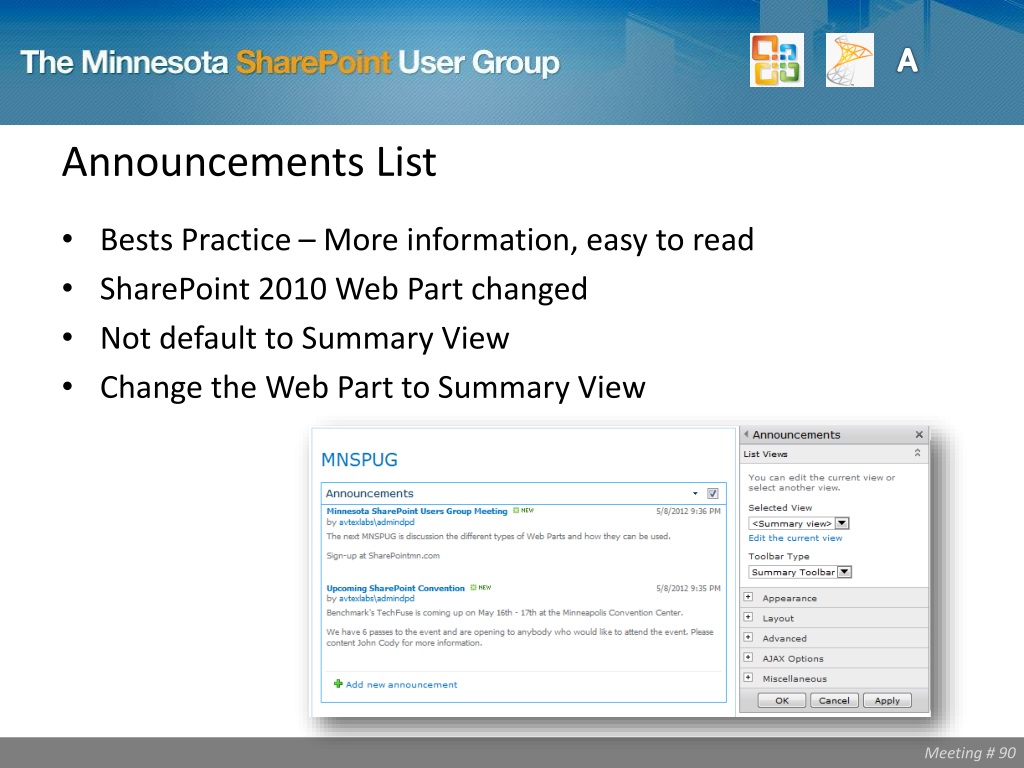The width and height of the screenshot is (1024, 768).
Task: Click 'SharePoint 2010 Web Part changed' bullet
Action: (x=344, y=289)
